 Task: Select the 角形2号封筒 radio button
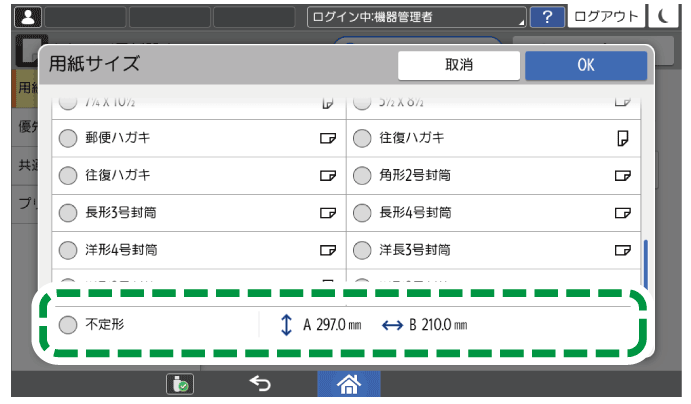(362, 176)
